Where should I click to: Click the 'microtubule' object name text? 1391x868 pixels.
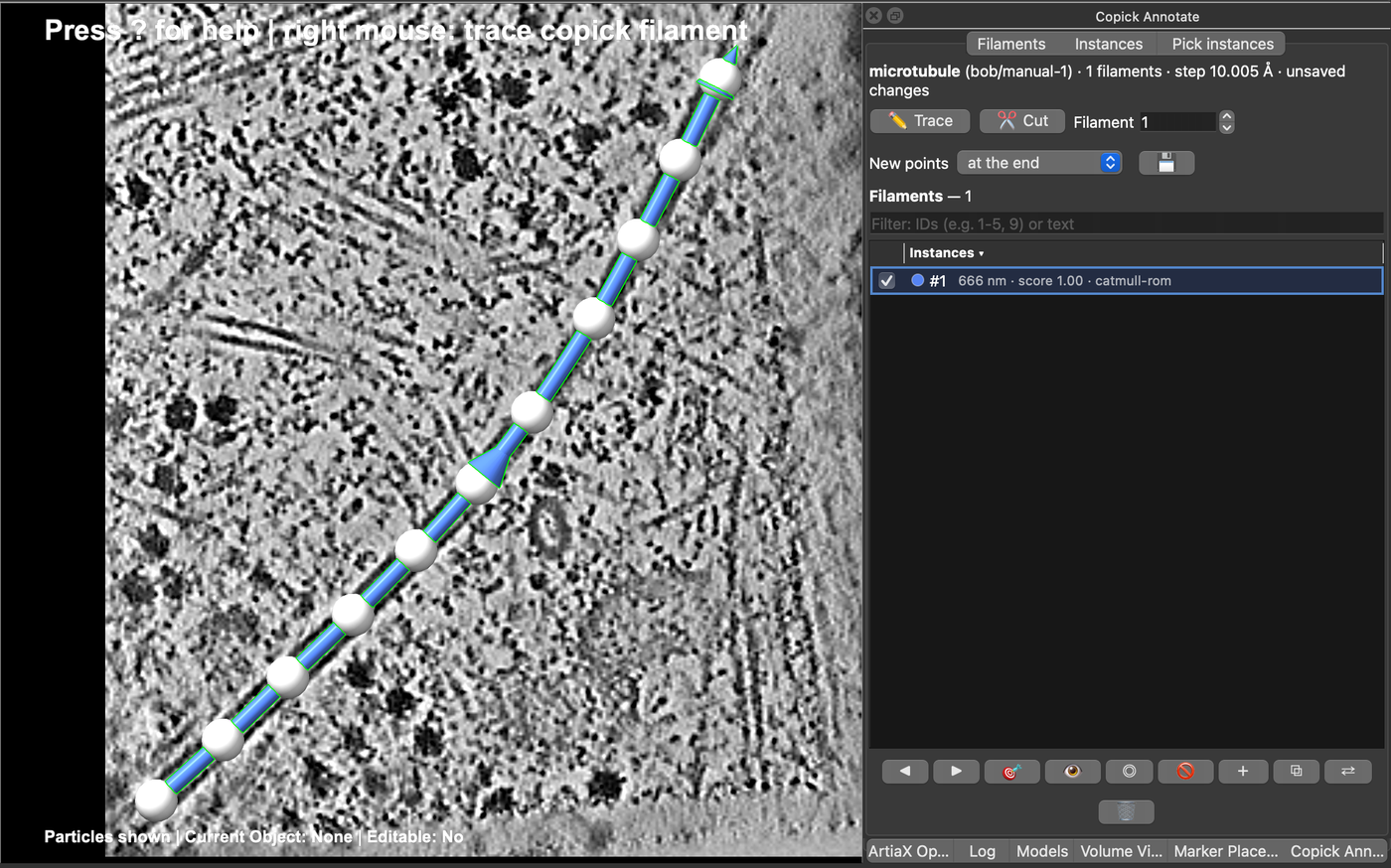pyautogui.click(x=914, y=72)
